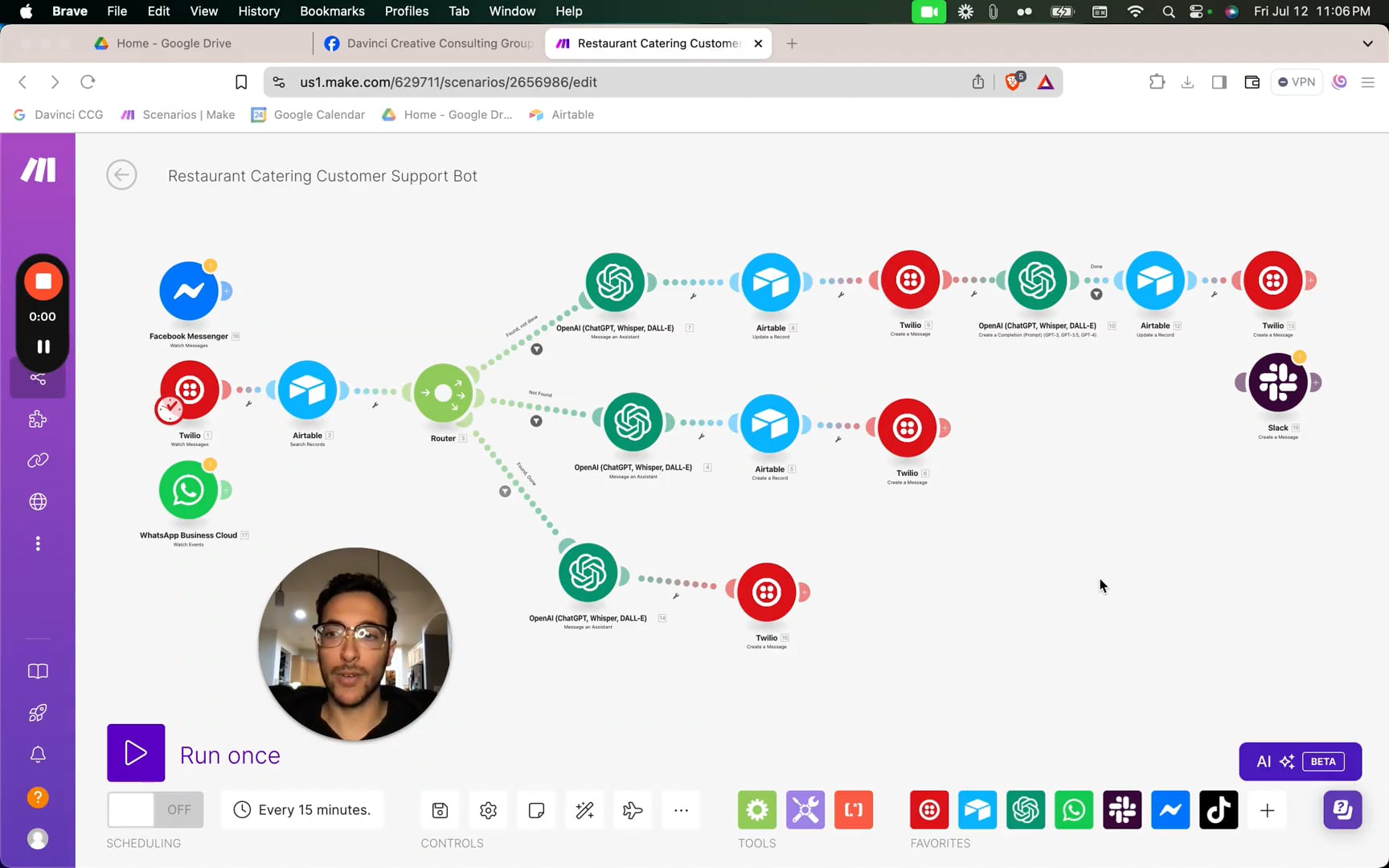Click the filter on Found, not done route
Image resolution: width=1389 pixels, height=868 pixels.
click(536, 349)
